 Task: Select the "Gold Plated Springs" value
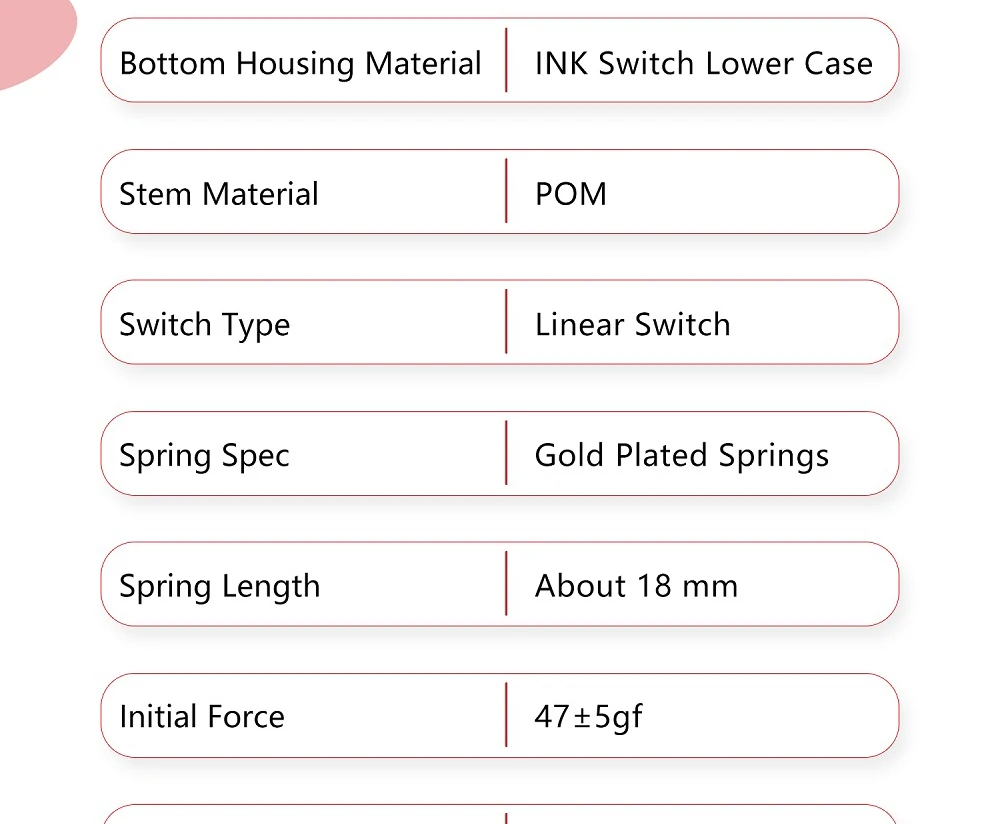[682, 456]
